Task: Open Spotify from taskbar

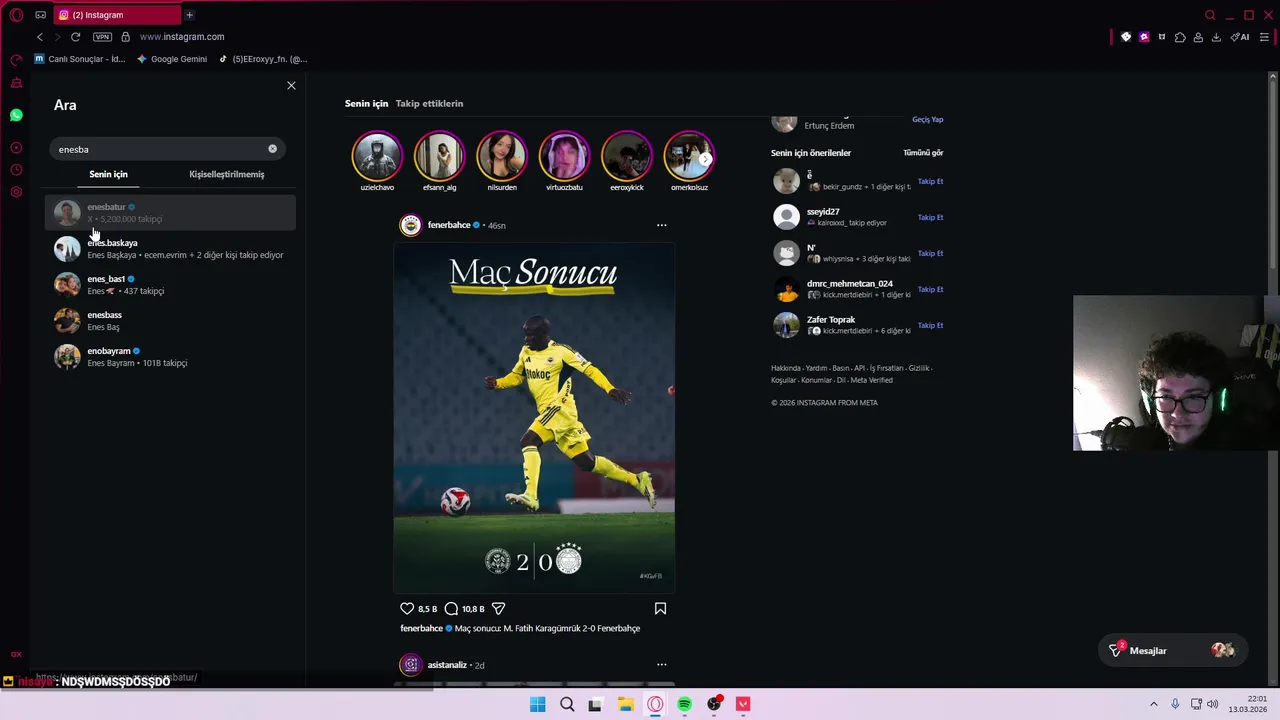Action: (x=684, y=704)
